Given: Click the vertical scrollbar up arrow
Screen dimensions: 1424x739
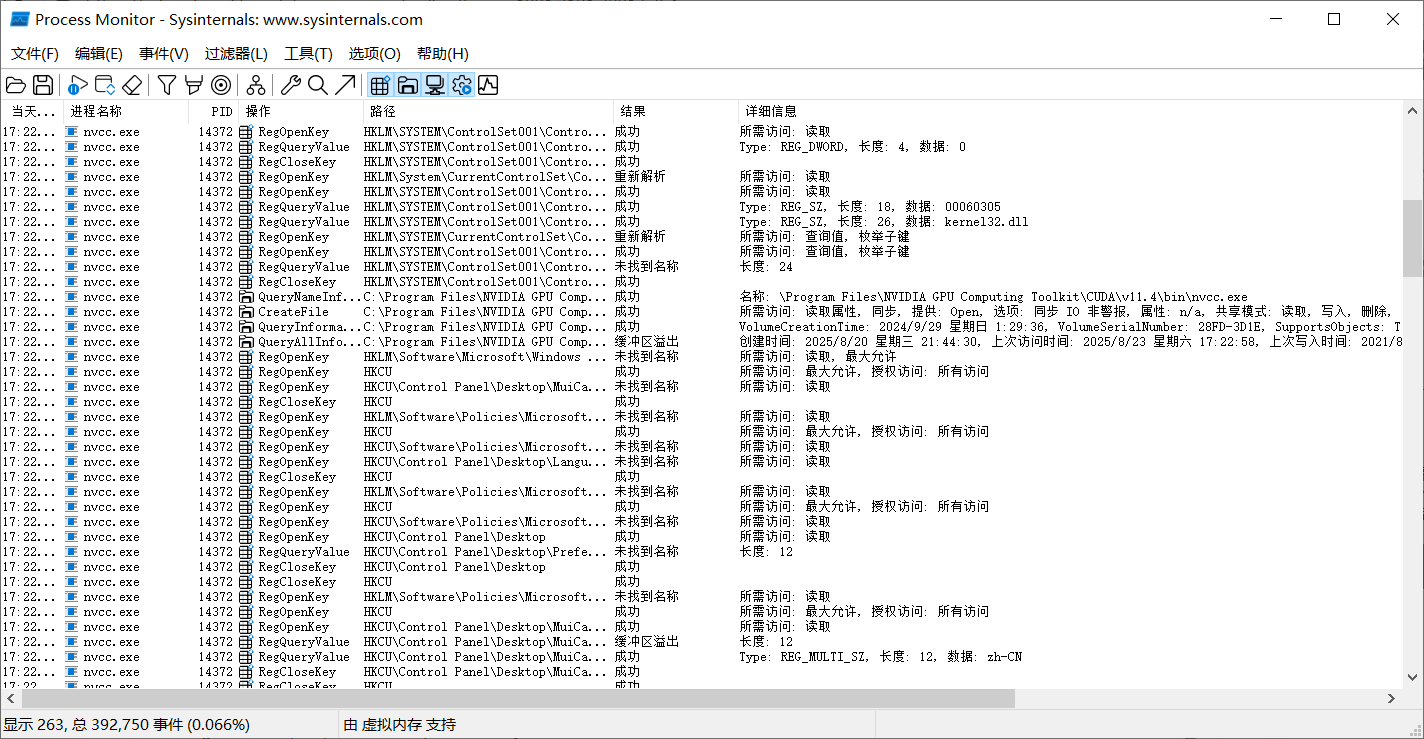Looking at the screenshot, I should pos(1413,110).
